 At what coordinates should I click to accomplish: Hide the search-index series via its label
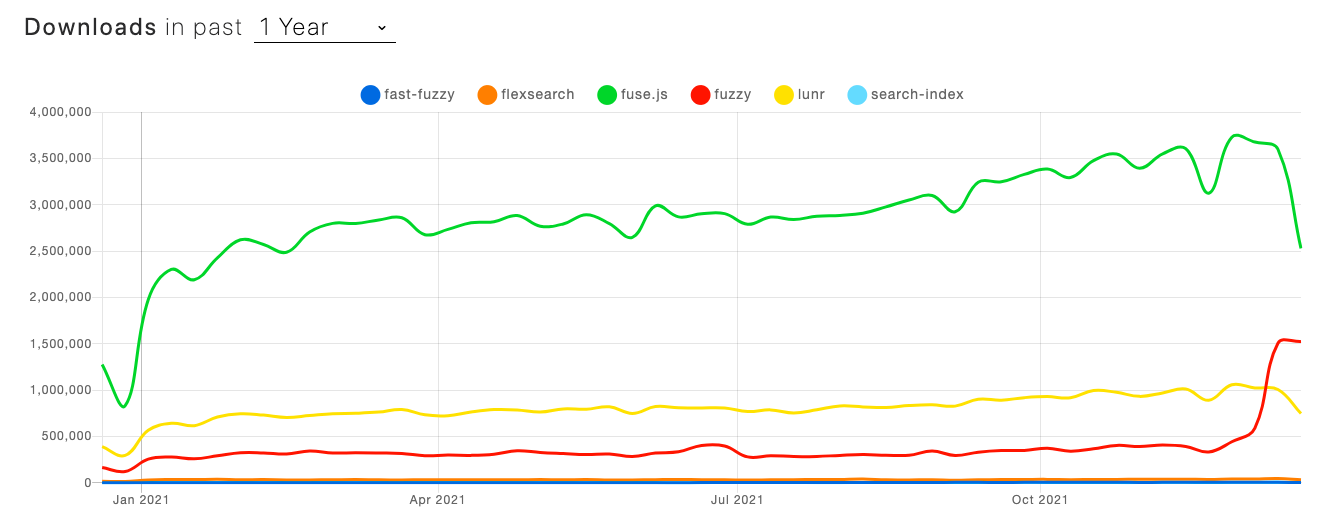pyautogui.click(x=919, y=95)
